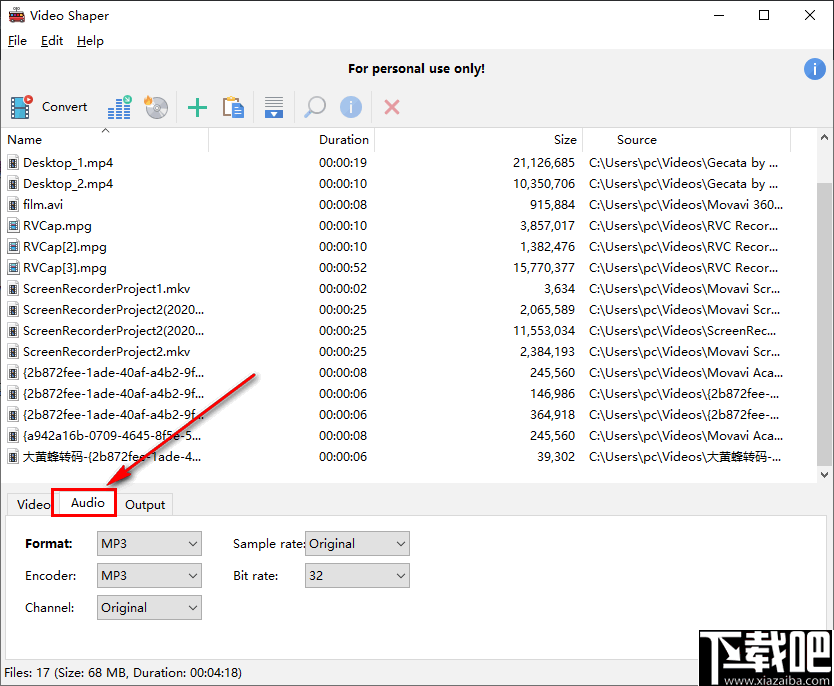Click the red X remove icon

[x=392, y=107]
